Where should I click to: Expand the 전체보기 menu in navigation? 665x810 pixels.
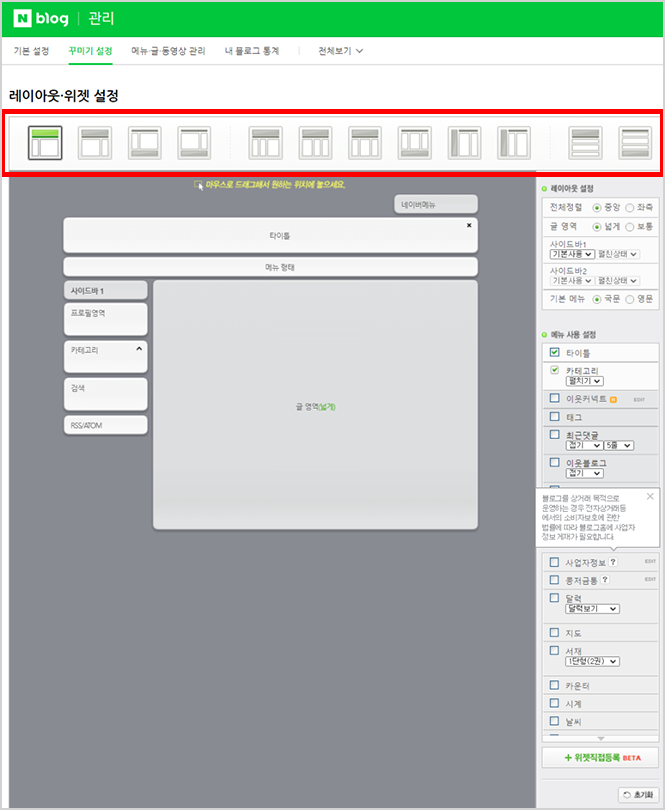point(340,50)
